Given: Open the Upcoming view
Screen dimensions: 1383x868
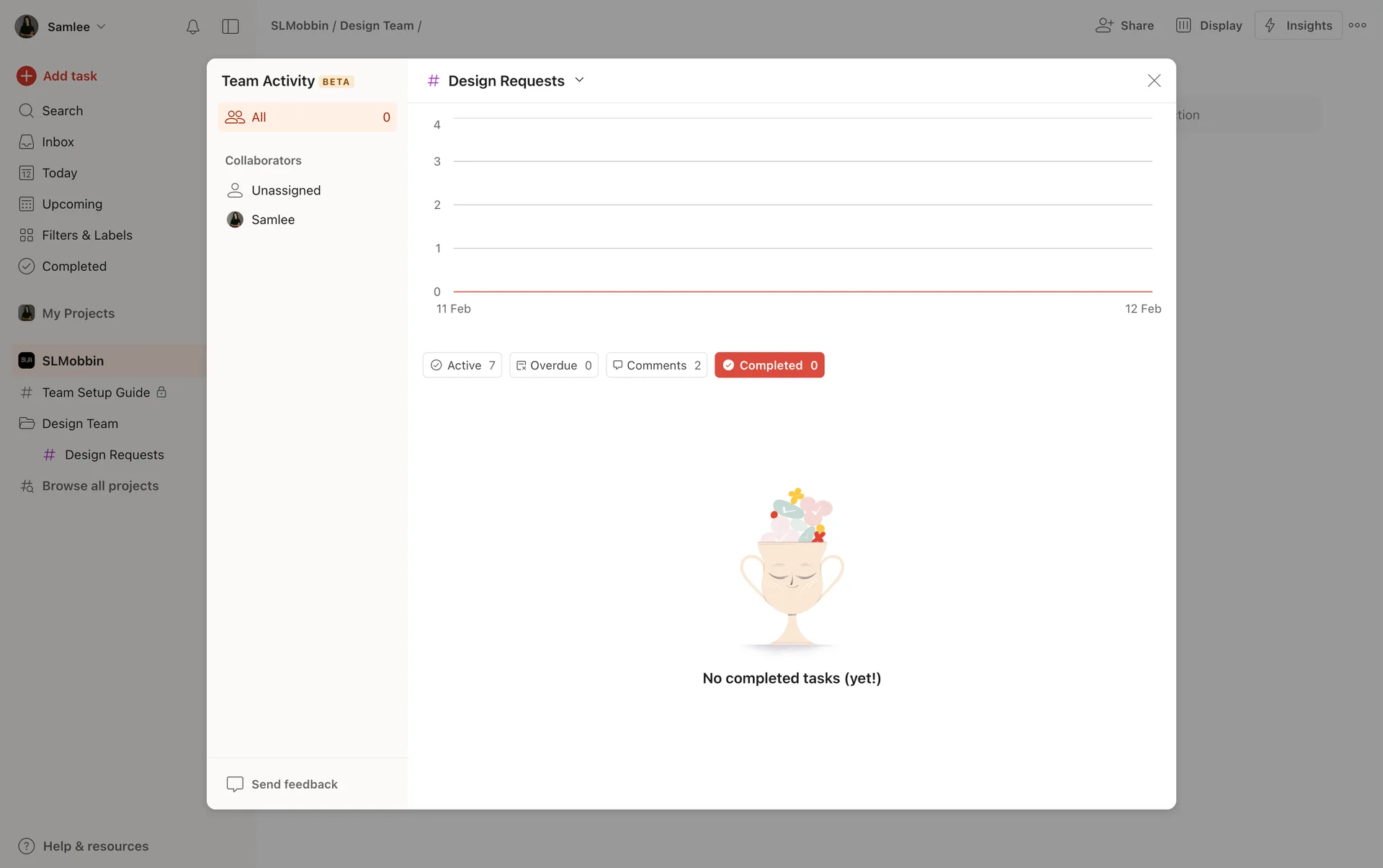Looking at the screenshot, I should [71, 205].
